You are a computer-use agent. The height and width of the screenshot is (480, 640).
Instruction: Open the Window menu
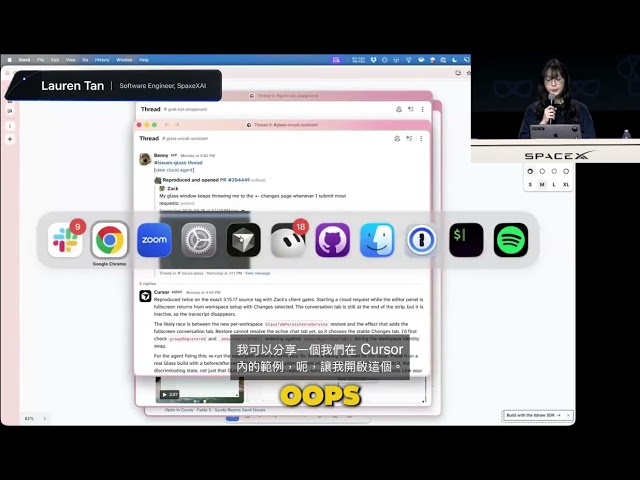[124, 60]
